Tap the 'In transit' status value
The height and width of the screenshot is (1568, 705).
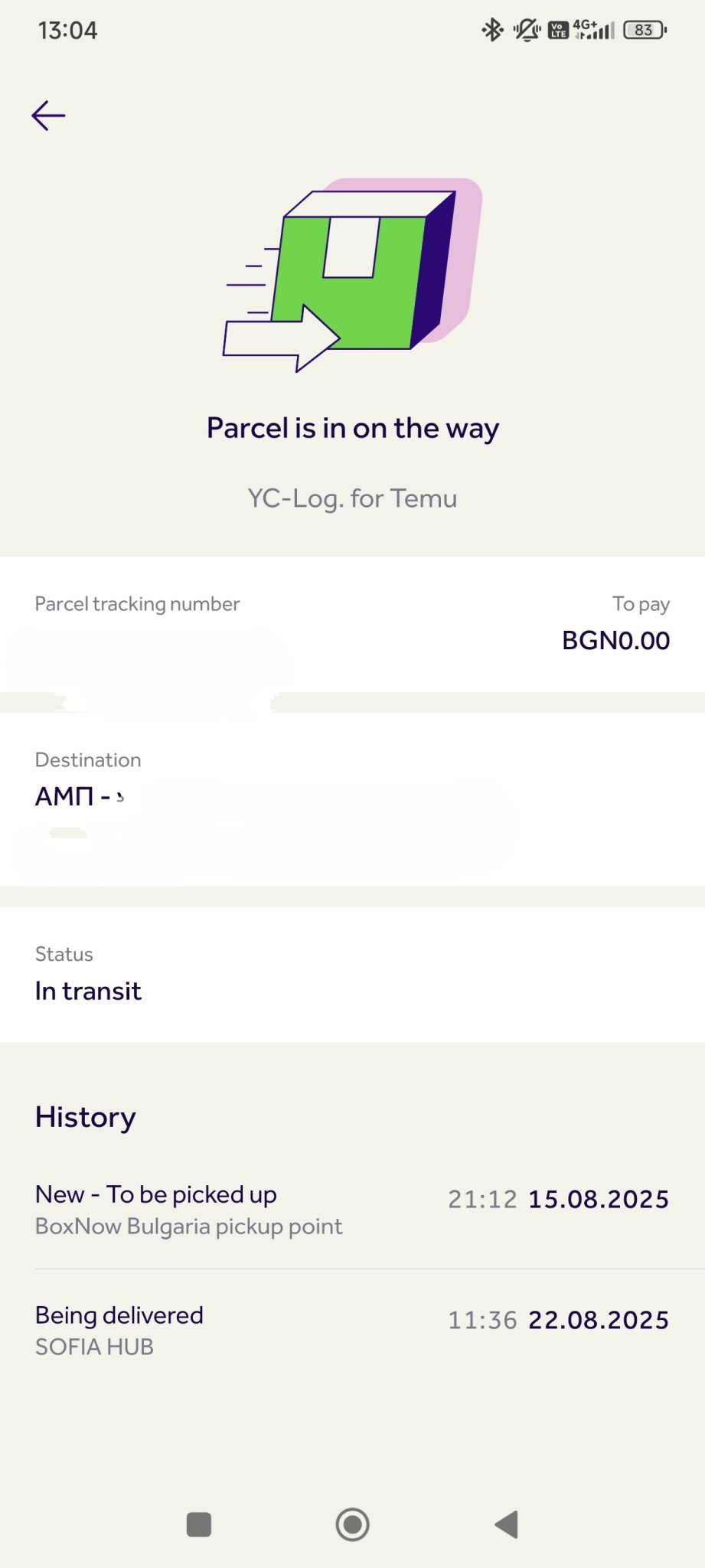coord(88,991)
